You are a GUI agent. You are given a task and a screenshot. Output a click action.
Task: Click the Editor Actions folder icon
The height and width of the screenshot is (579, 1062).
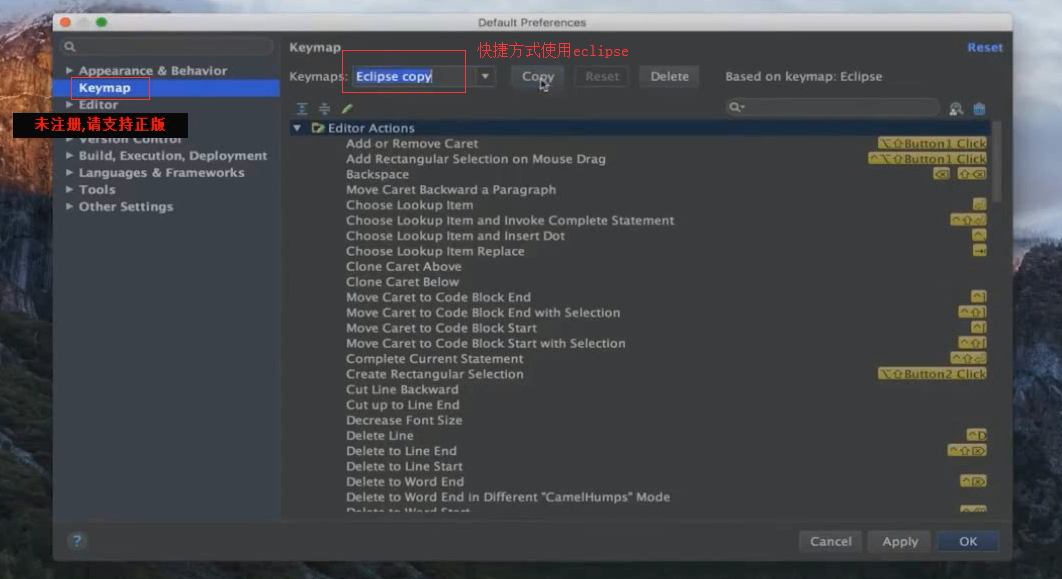318,127
